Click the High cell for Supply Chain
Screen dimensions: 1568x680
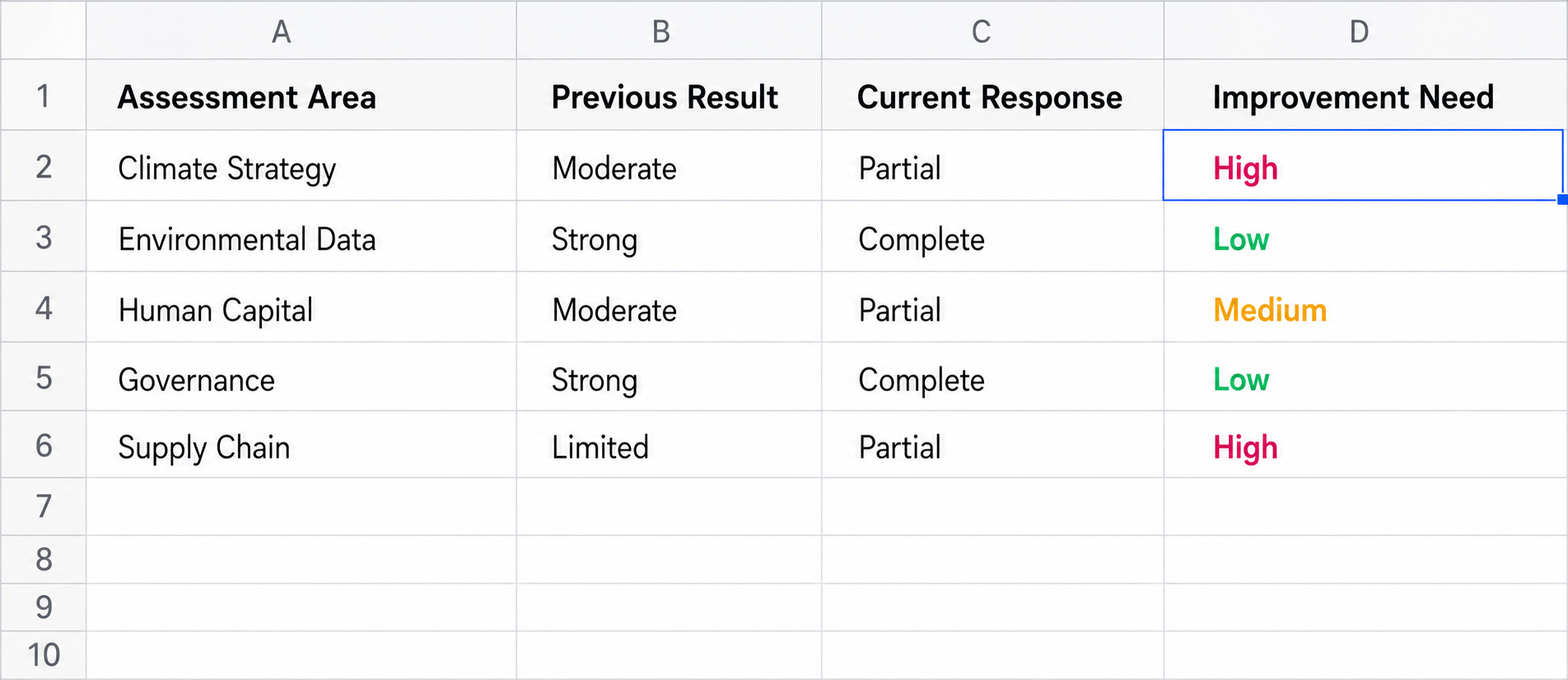point(1365,445)
